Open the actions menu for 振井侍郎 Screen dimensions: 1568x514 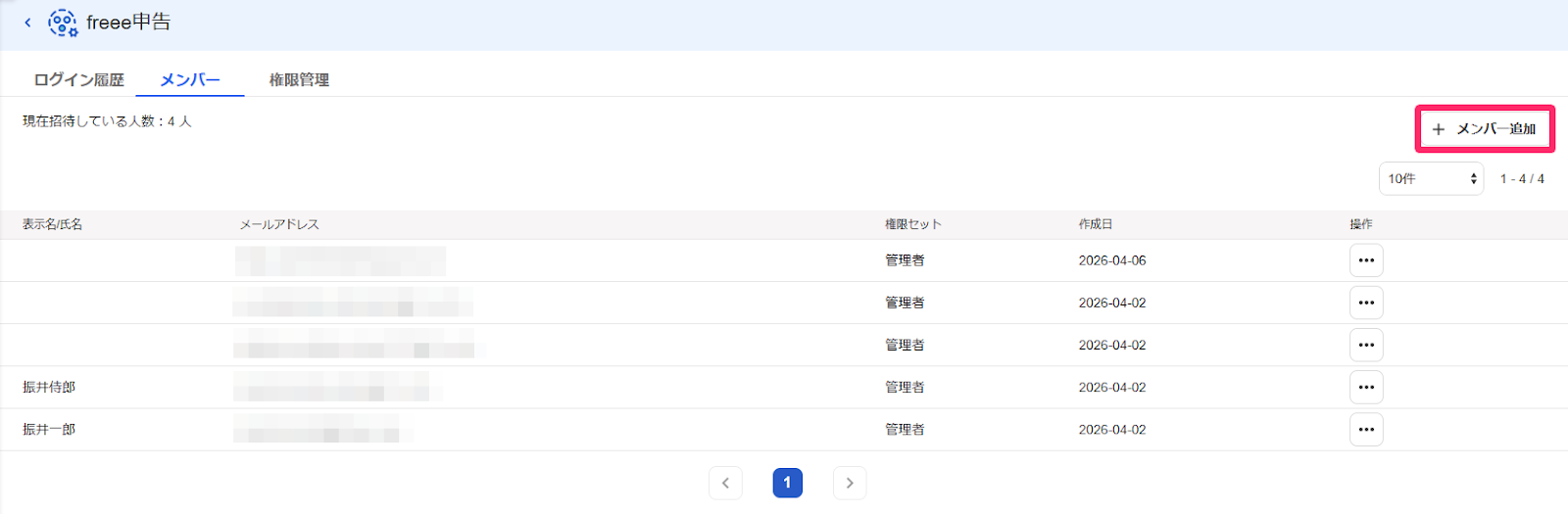tap(1366, 387)
